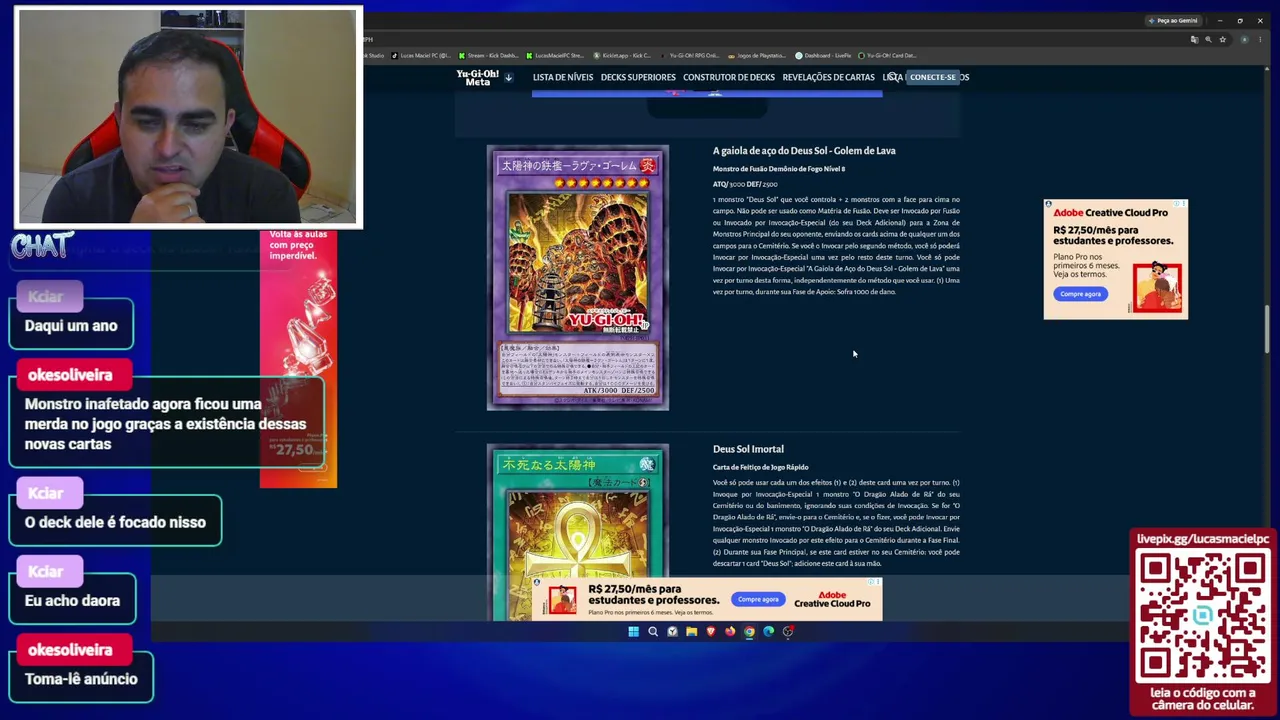Click the Peça ao Gemini button
The image size is (1280, 720).
1173,20
